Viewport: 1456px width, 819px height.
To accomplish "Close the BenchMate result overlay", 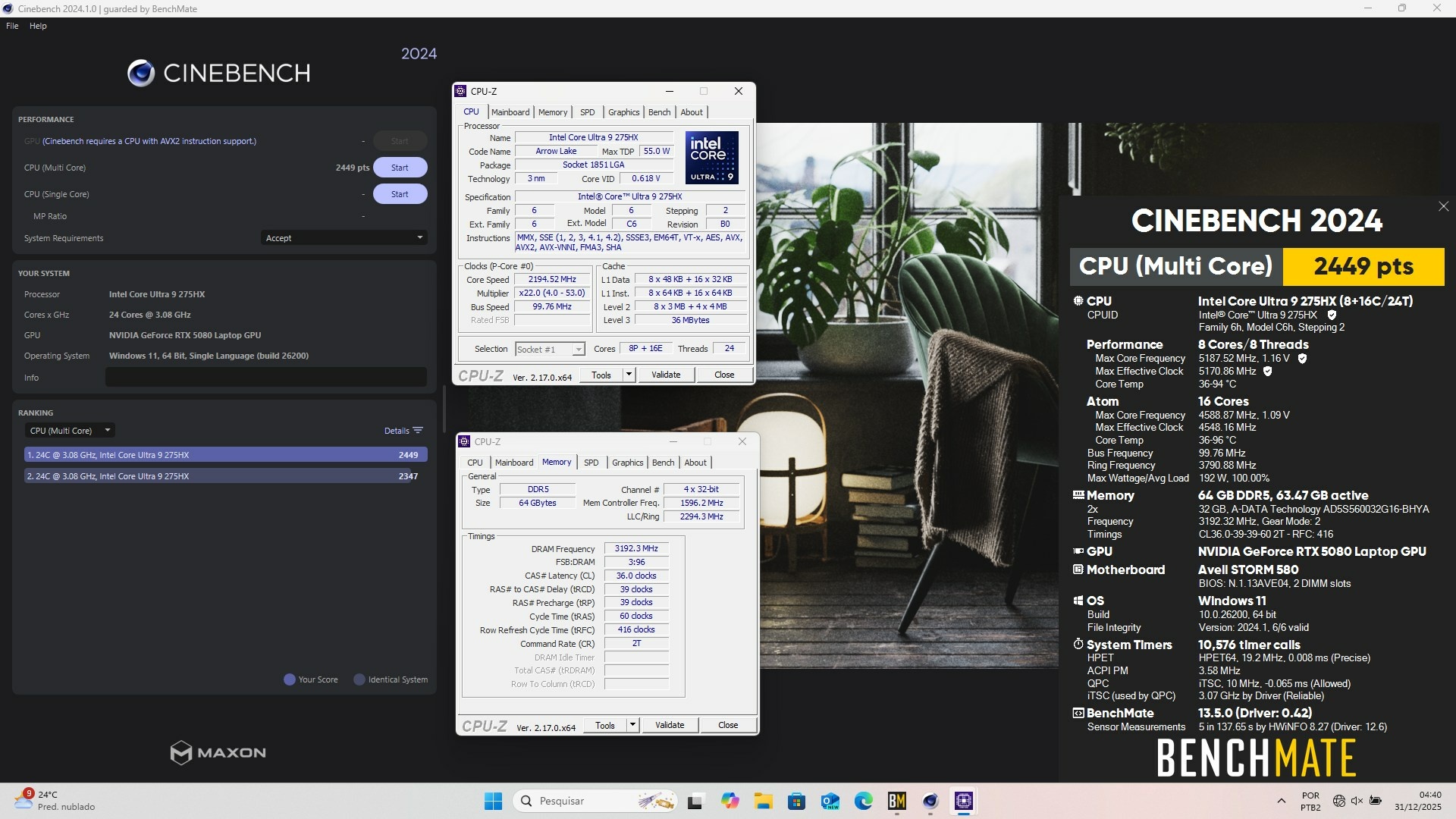I will 1443,206.
